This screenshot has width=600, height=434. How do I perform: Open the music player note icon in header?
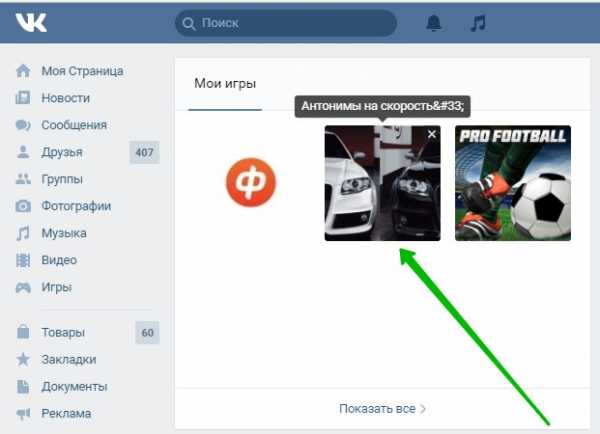(x=478, y=23)
